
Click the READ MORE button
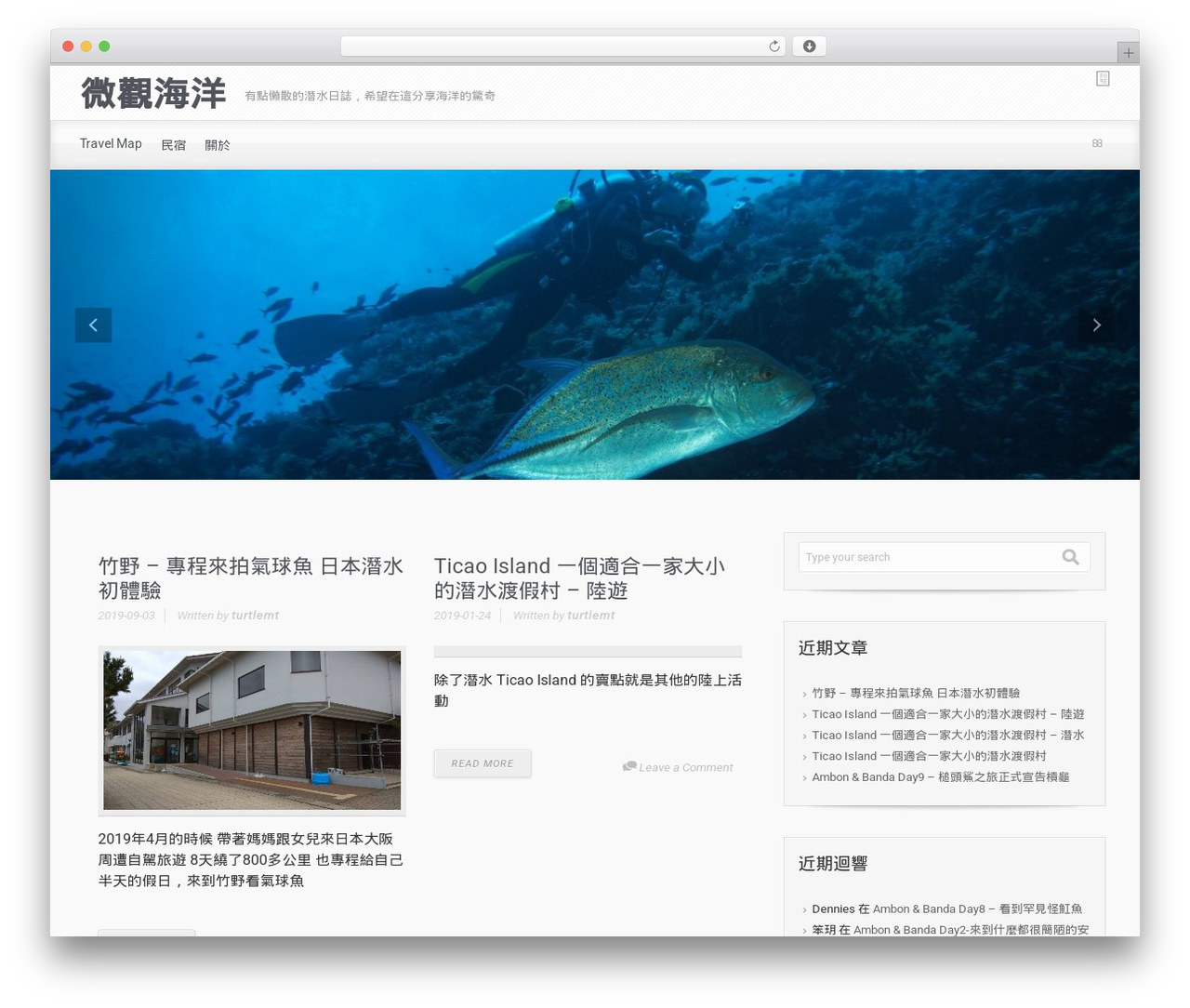(x=483, y=763)
